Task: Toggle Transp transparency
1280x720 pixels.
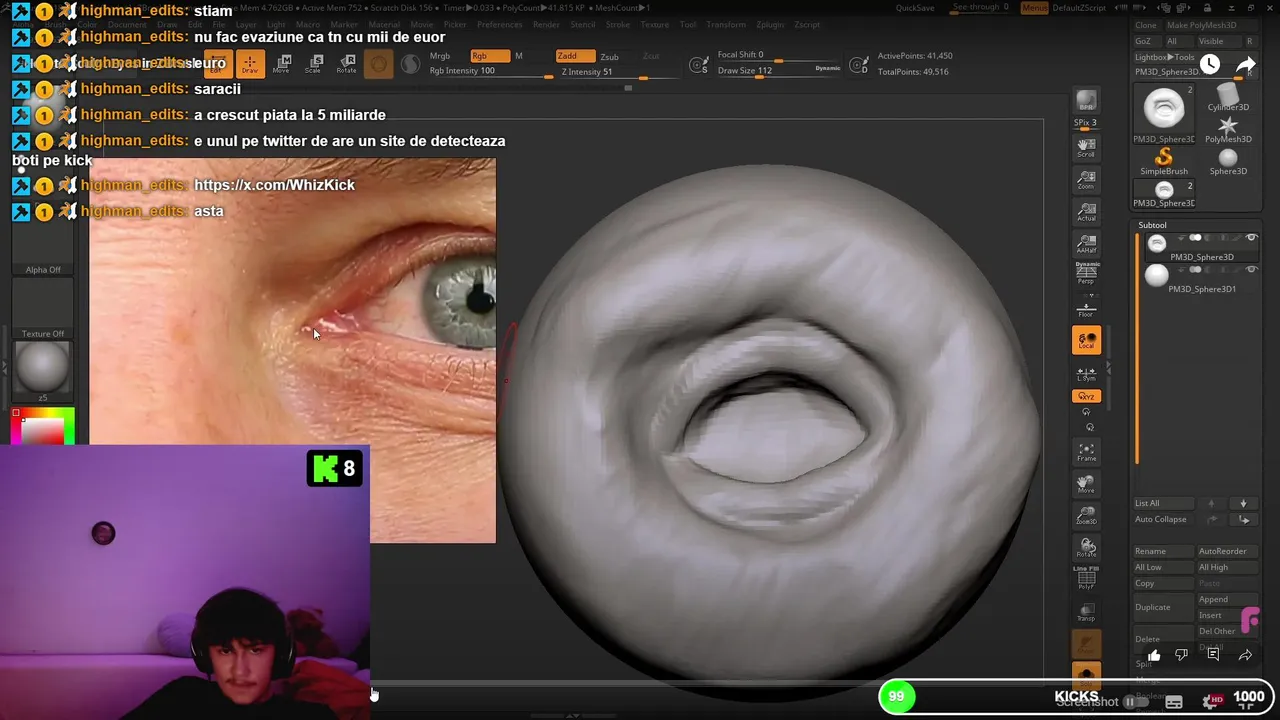Action: point(1086,612)
